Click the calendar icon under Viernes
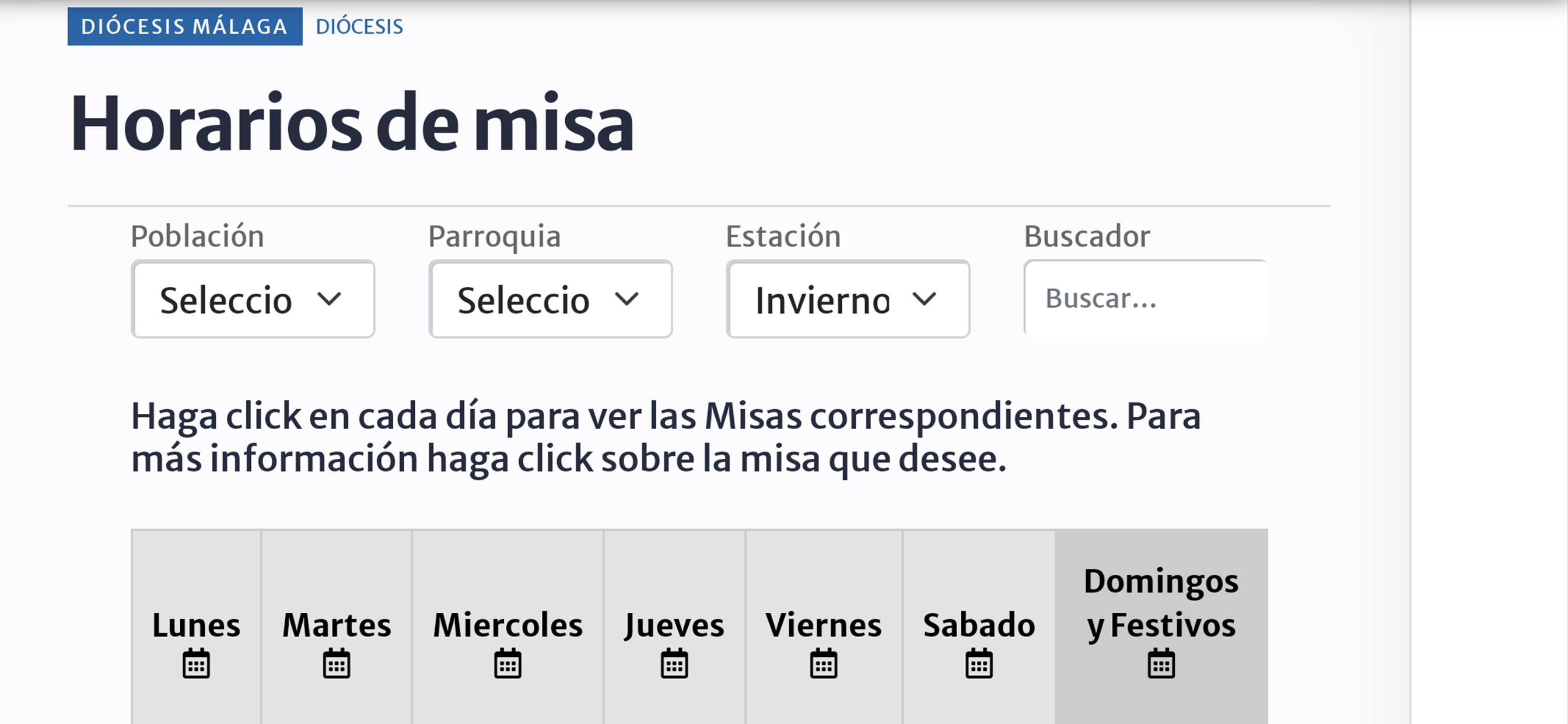The height and width of the screenshot is (724, 1568). pos(824,663)
